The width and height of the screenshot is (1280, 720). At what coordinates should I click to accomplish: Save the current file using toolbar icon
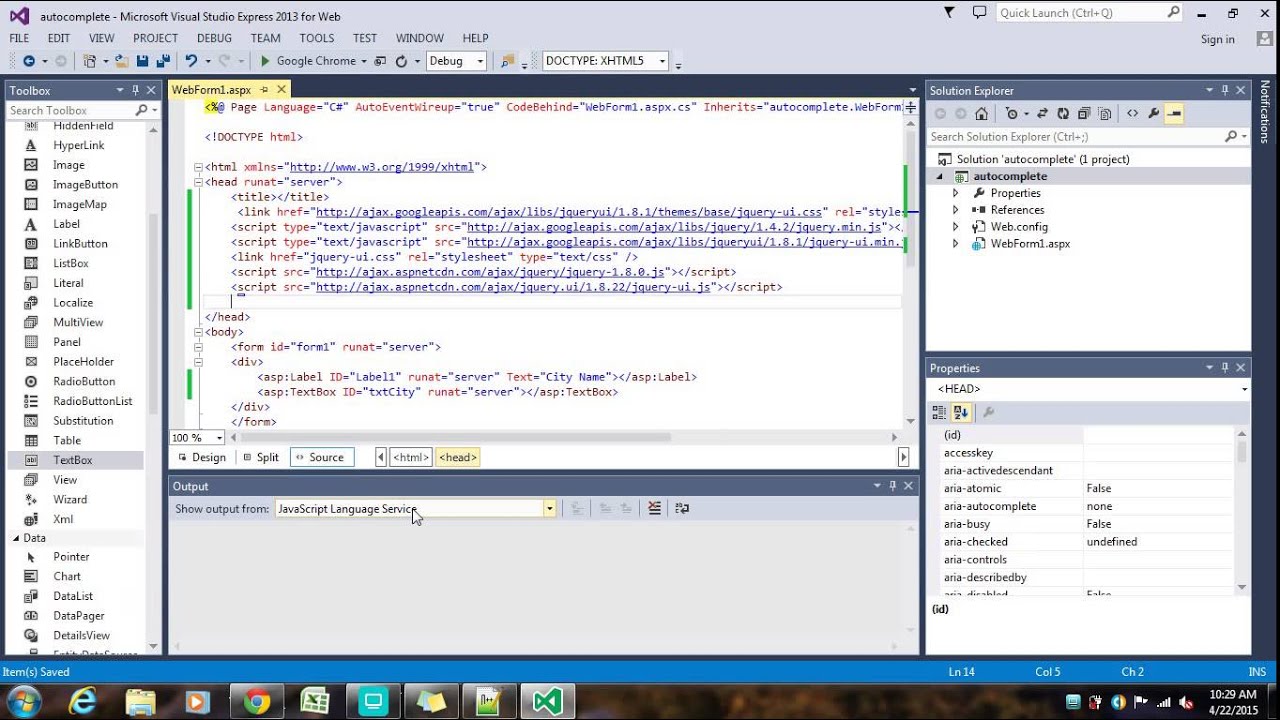click(142, 61)
